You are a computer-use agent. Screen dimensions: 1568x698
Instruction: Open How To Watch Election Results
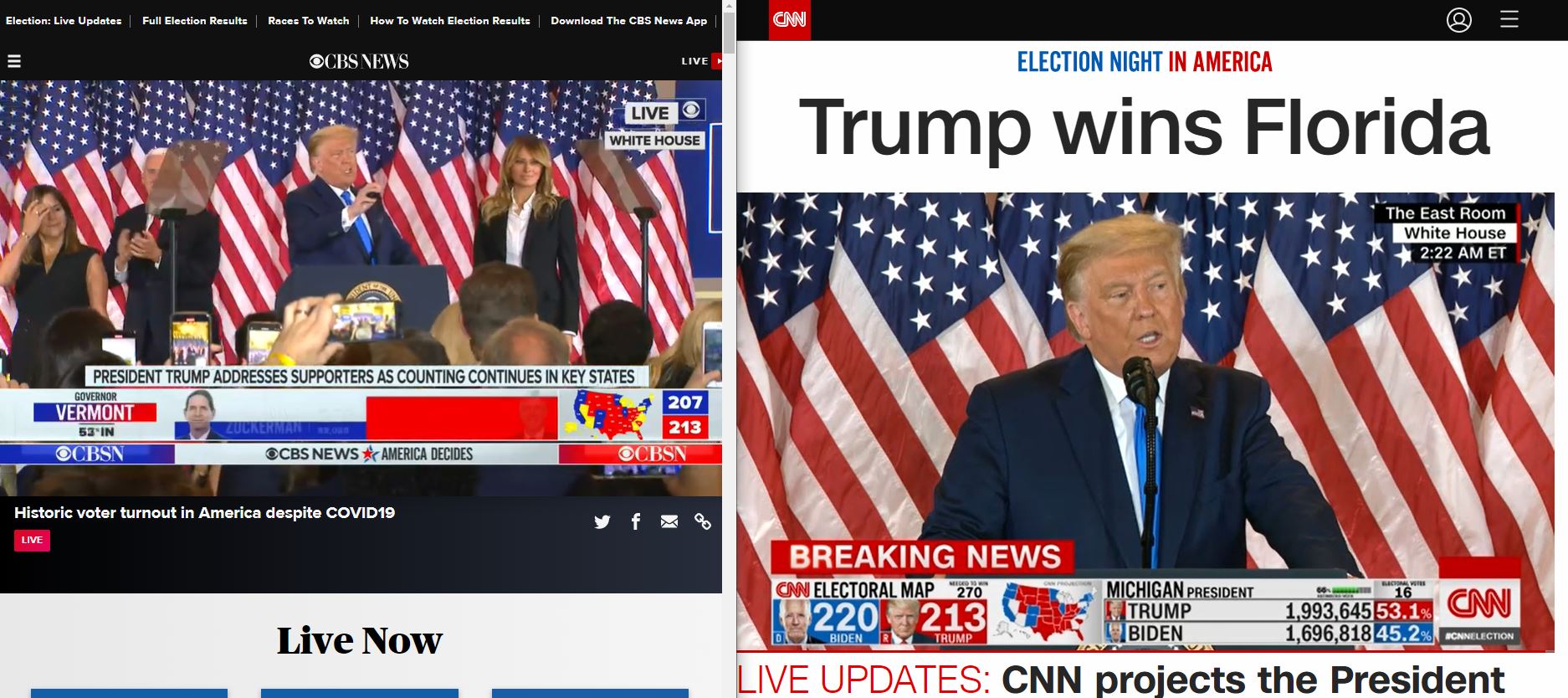450,21
